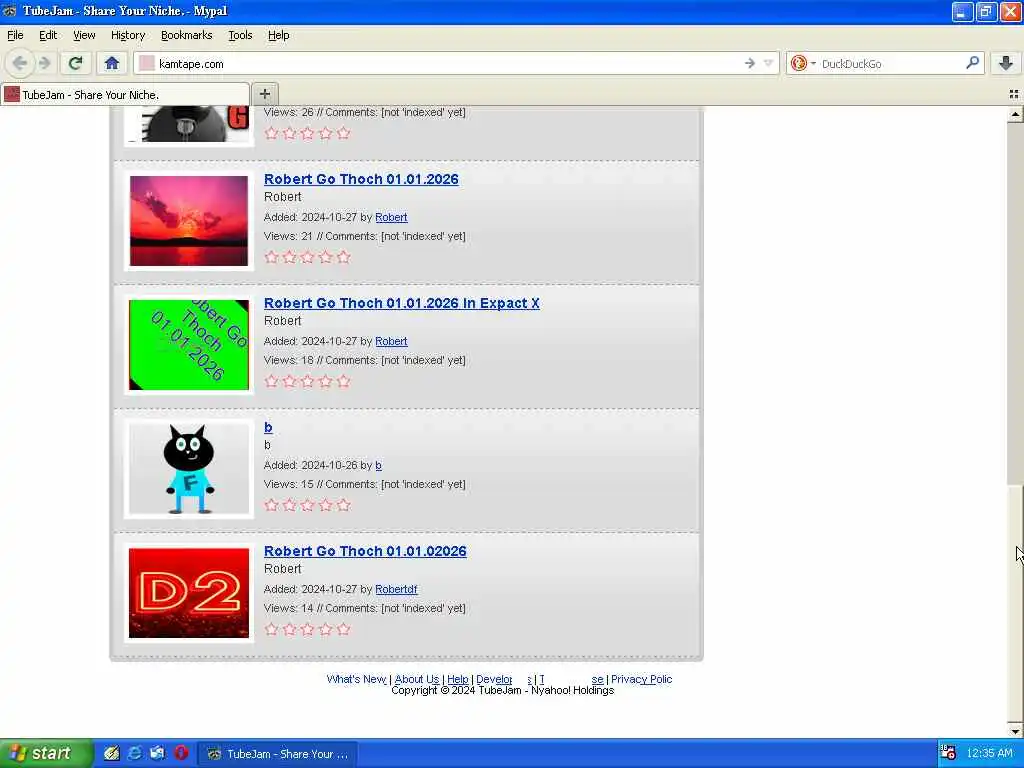1024x768 pixels.
Task: Click the scrollbar up arrow
Action: point(1015,114)
